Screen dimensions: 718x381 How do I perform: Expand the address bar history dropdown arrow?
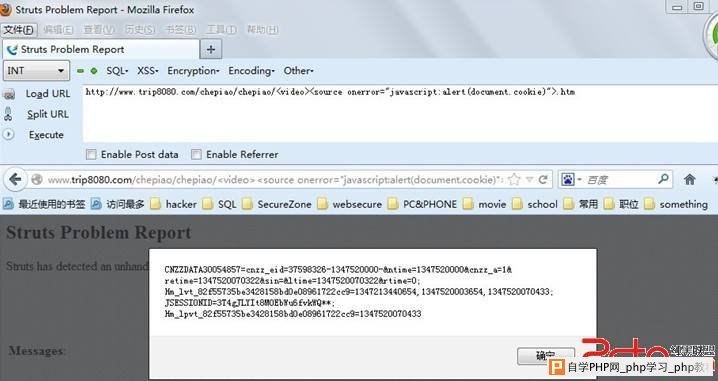pos(529,180)
